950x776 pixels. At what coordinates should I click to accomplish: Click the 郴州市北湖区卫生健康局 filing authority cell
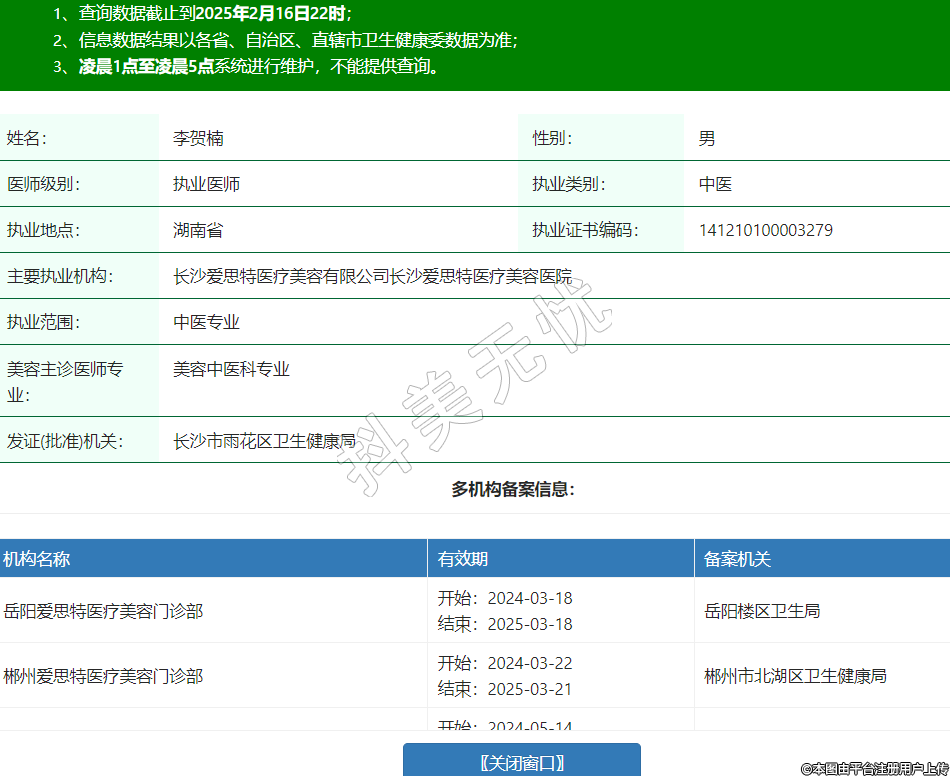click(x=795, y=676)
